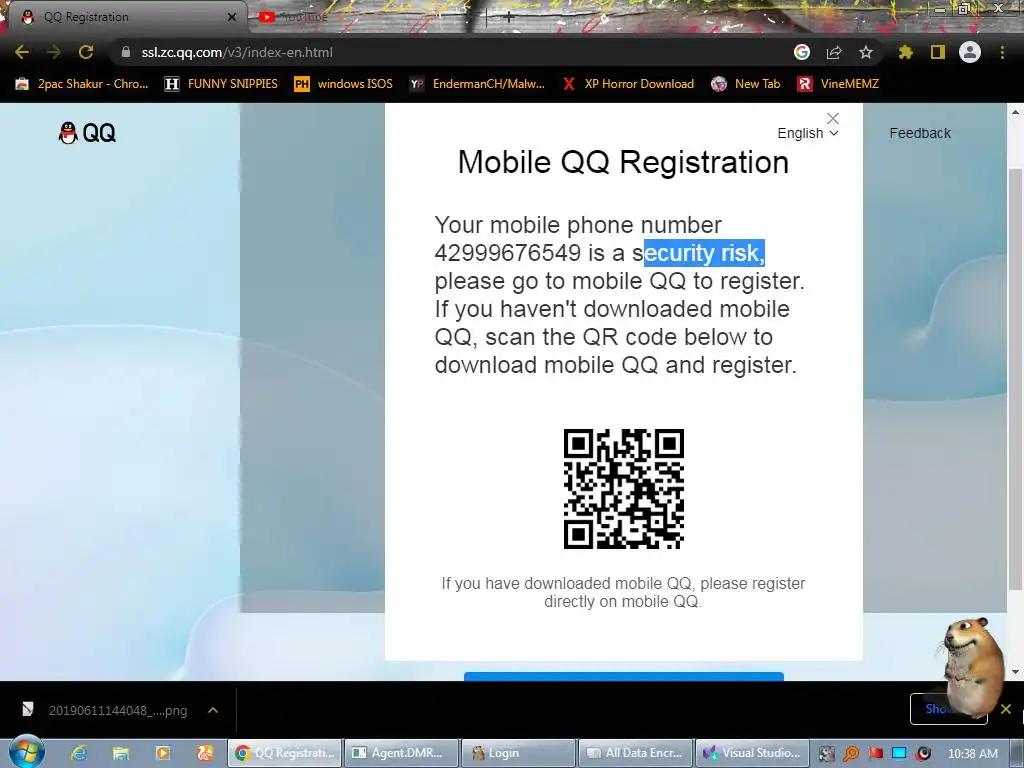Open media player from taskbar
The width and height of the screenshot is (1024, 768).
pyautogui.click(x=163, y=753)
